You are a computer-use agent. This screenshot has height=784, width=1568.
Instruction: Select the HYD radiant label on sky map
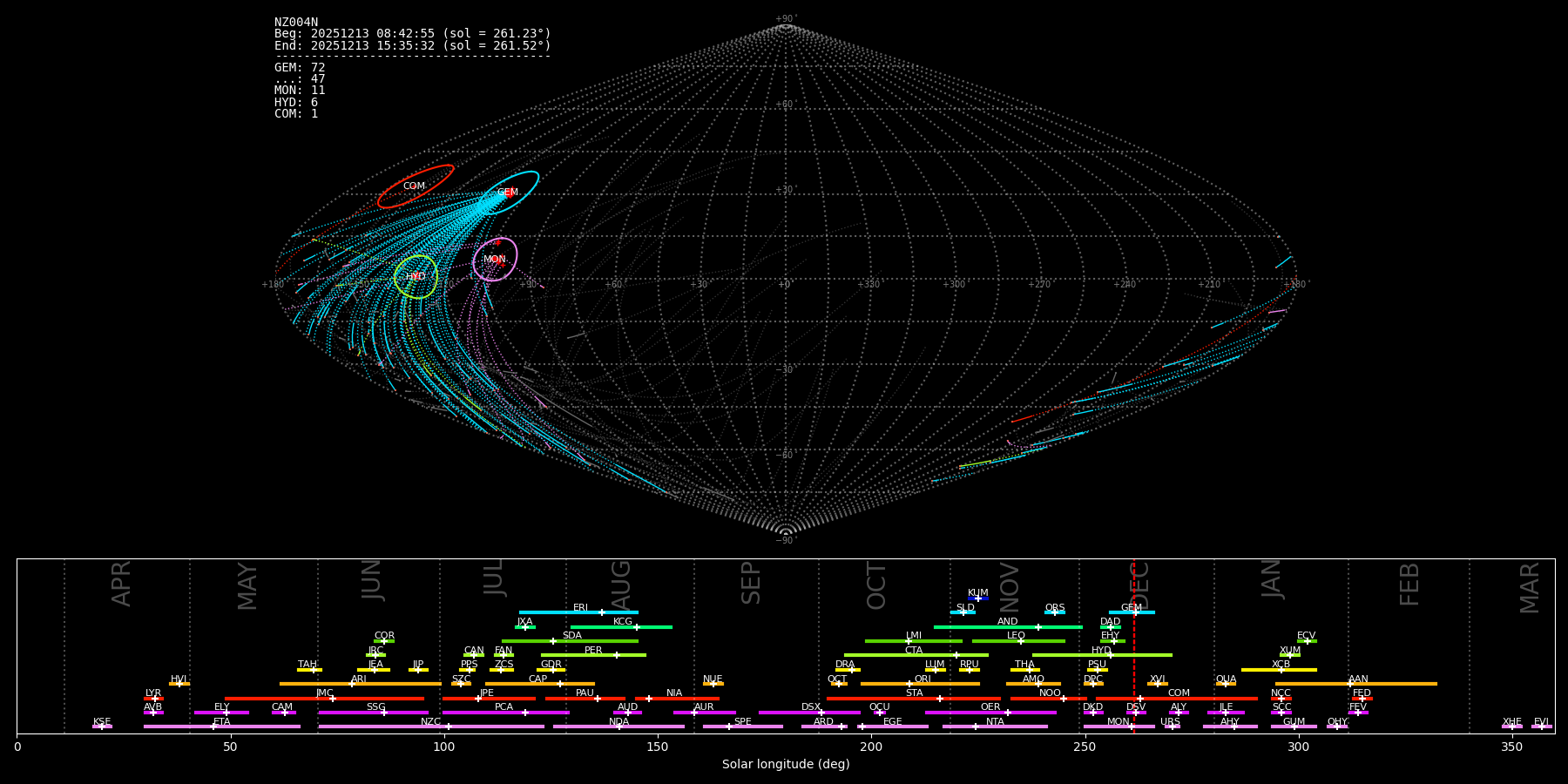click(x=416, y=277)
